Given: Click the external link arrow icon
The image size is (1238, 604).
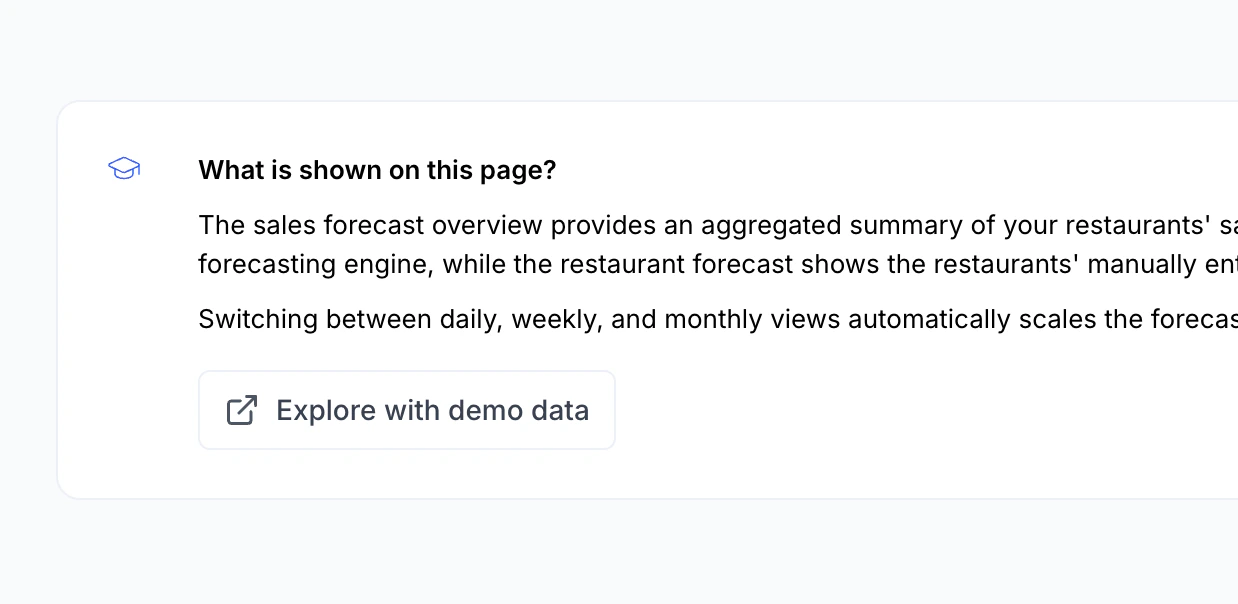Looking at the screenshot, I should (242, 410).
